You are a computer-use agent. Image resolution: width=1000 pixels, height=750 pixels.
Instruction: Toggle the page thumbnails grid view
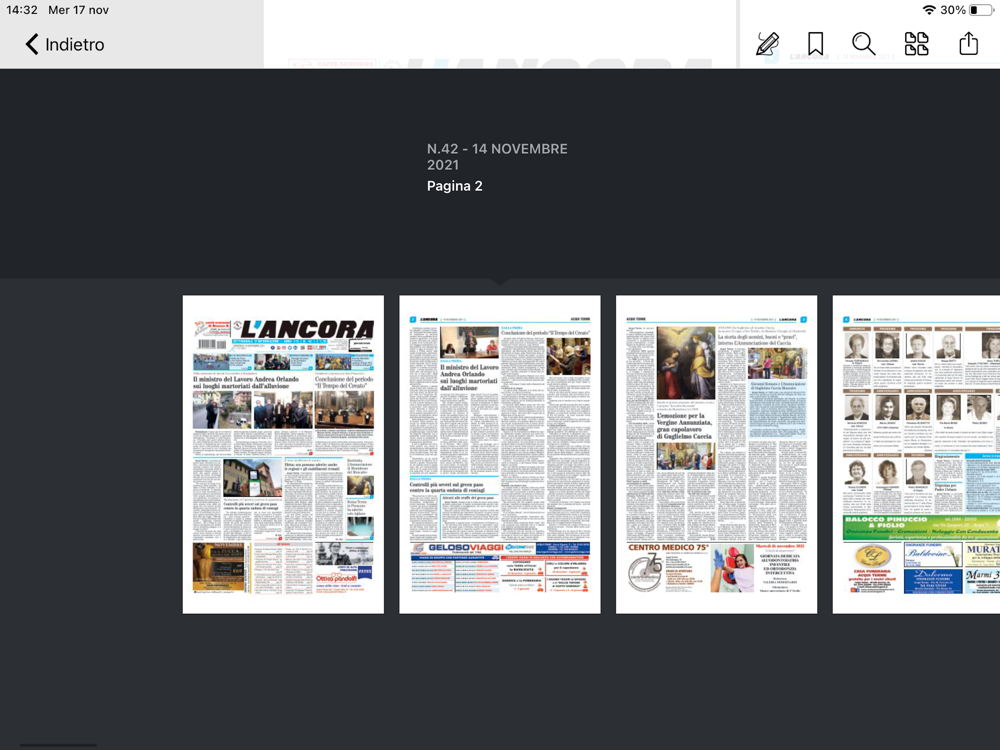point(916,44)
